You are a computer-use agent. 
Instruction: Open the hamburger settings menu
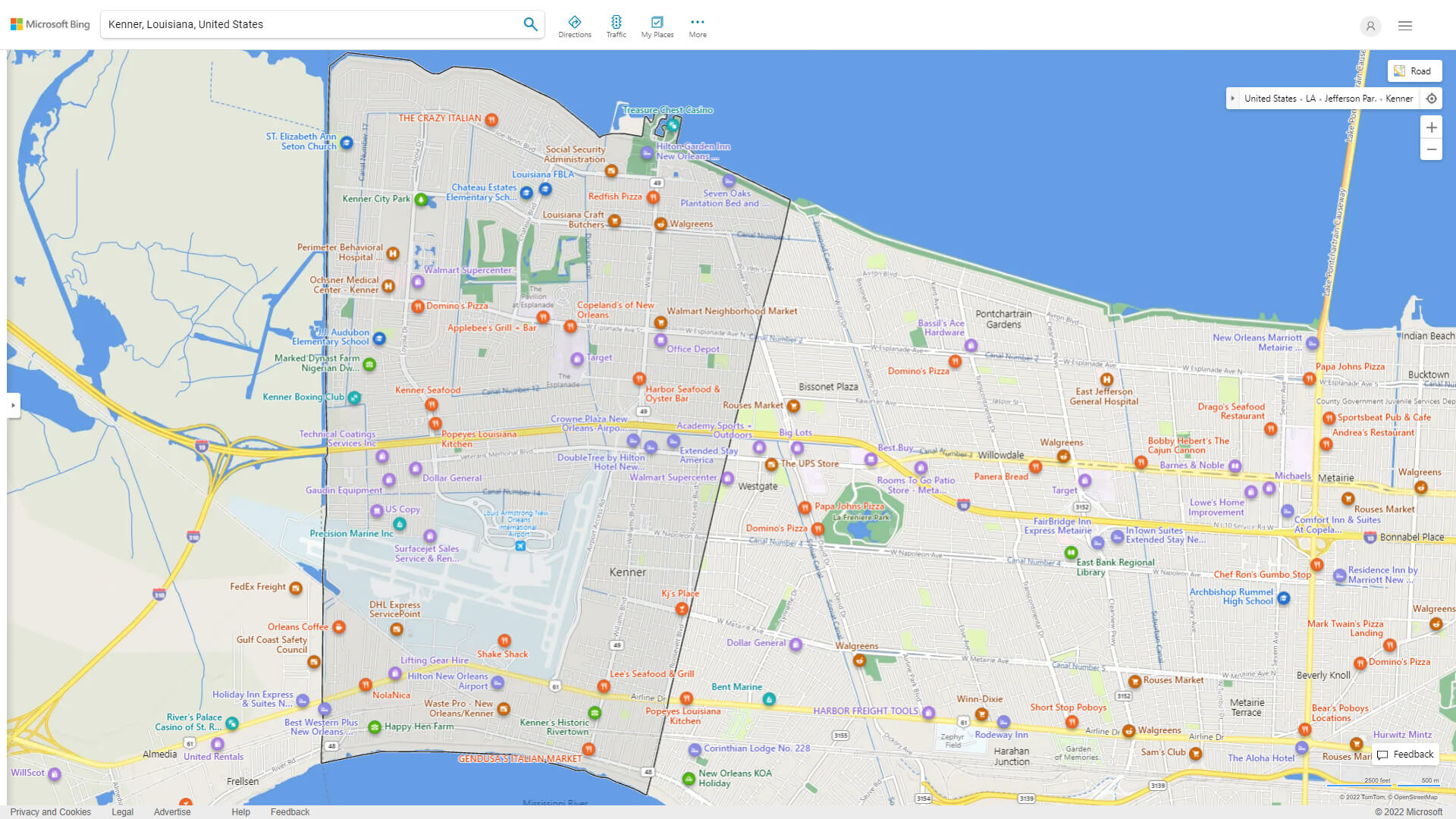1404,26
